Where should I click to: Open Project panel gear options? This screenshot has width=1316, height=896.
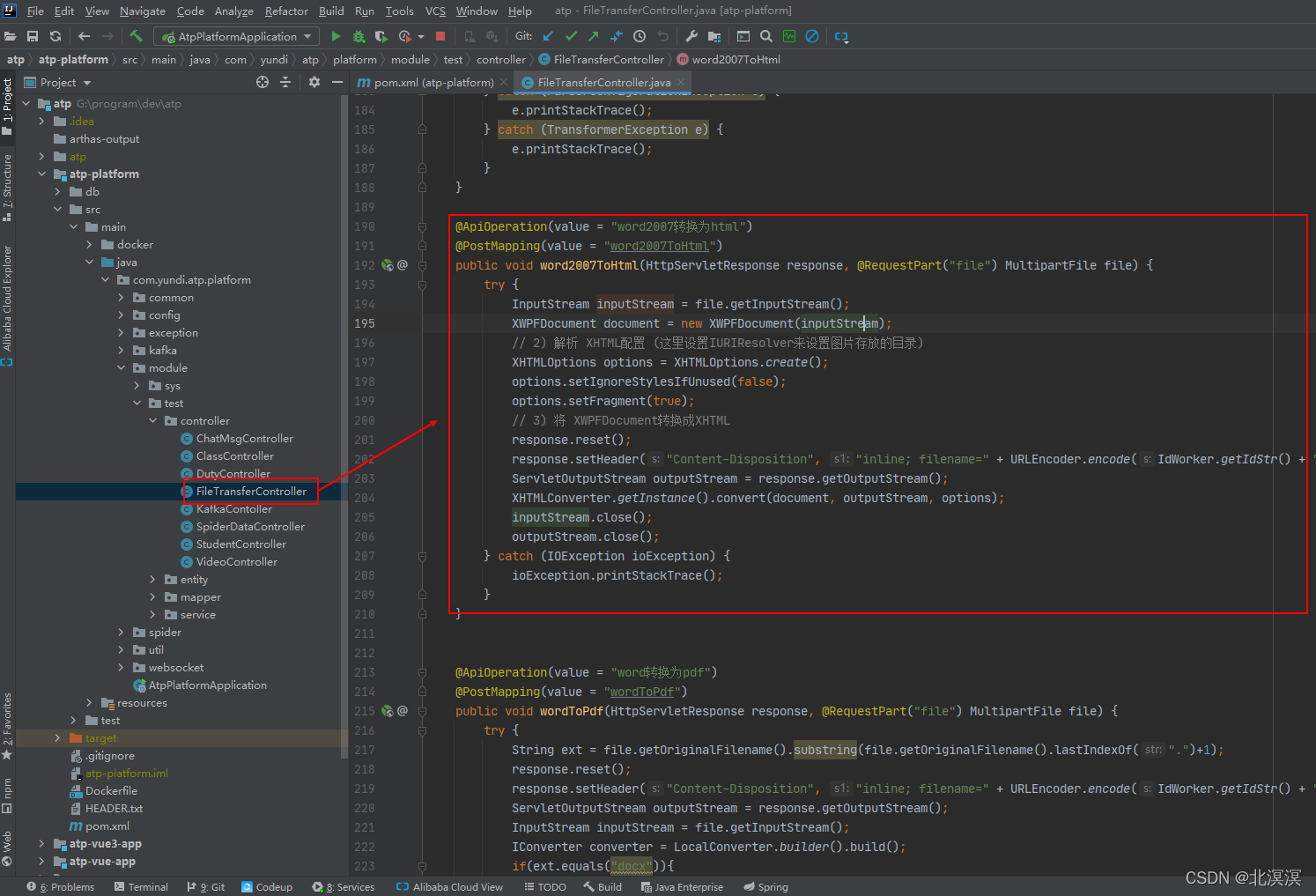[314, 82]
